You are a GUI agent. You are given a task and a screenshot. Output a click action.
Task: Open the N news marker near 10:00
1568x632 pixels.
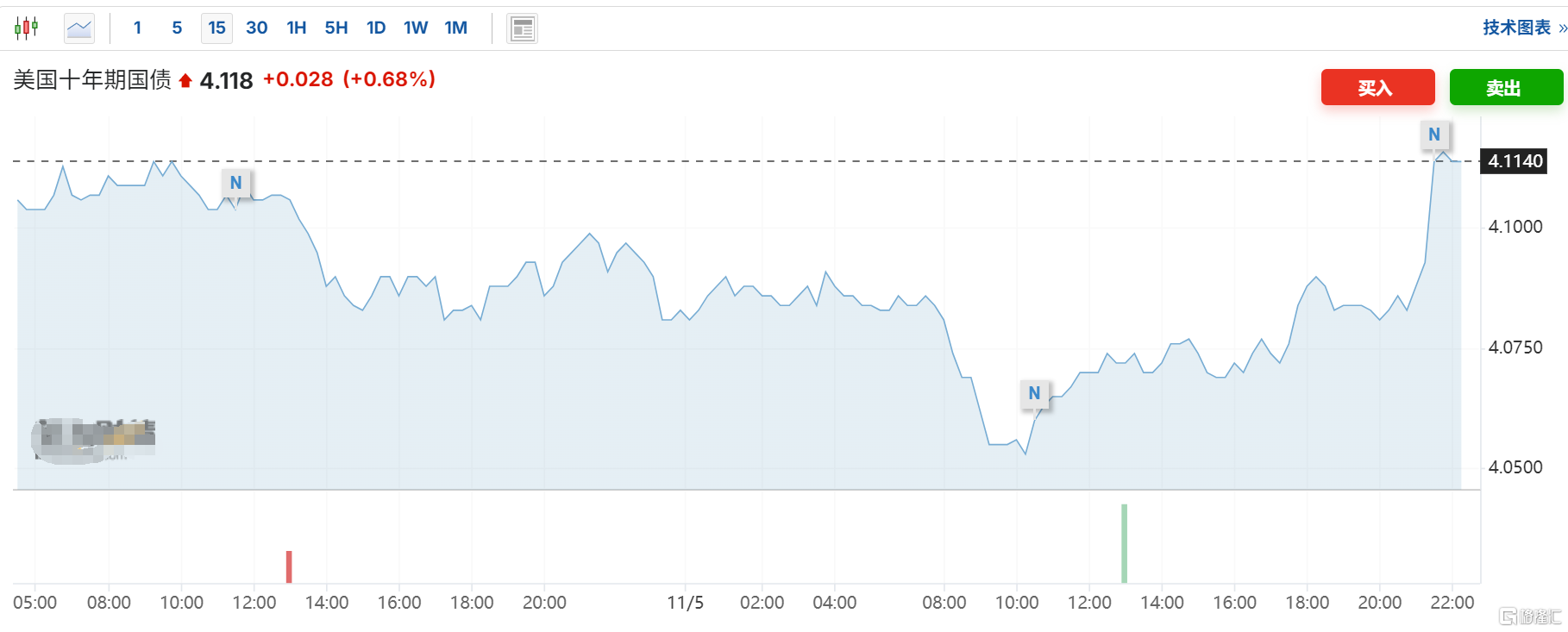pyautogui.click(x=1034, y=393)
